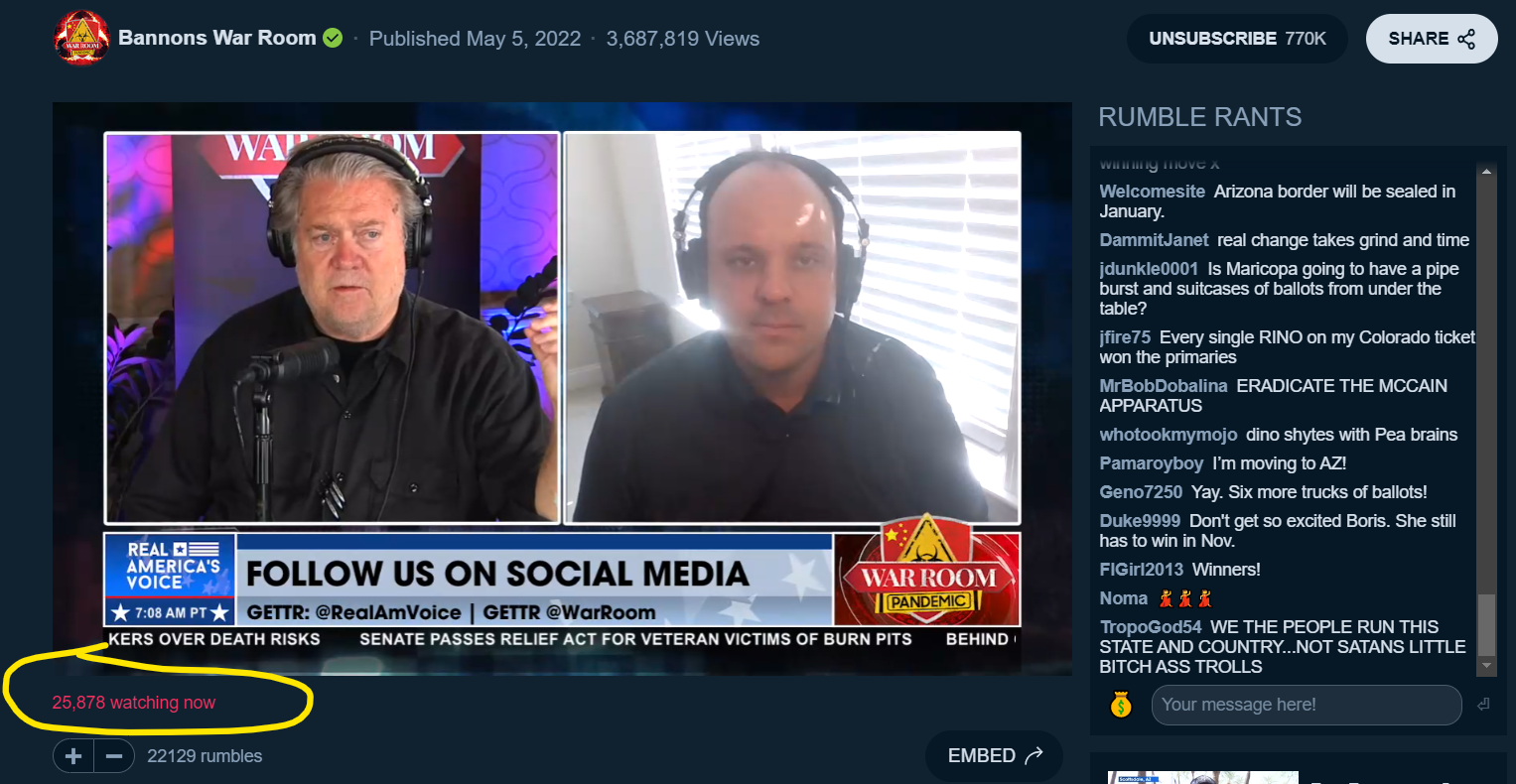This screenshot has height=784, width=1516.
Task: Click the War Room video player
Action: 562,389
